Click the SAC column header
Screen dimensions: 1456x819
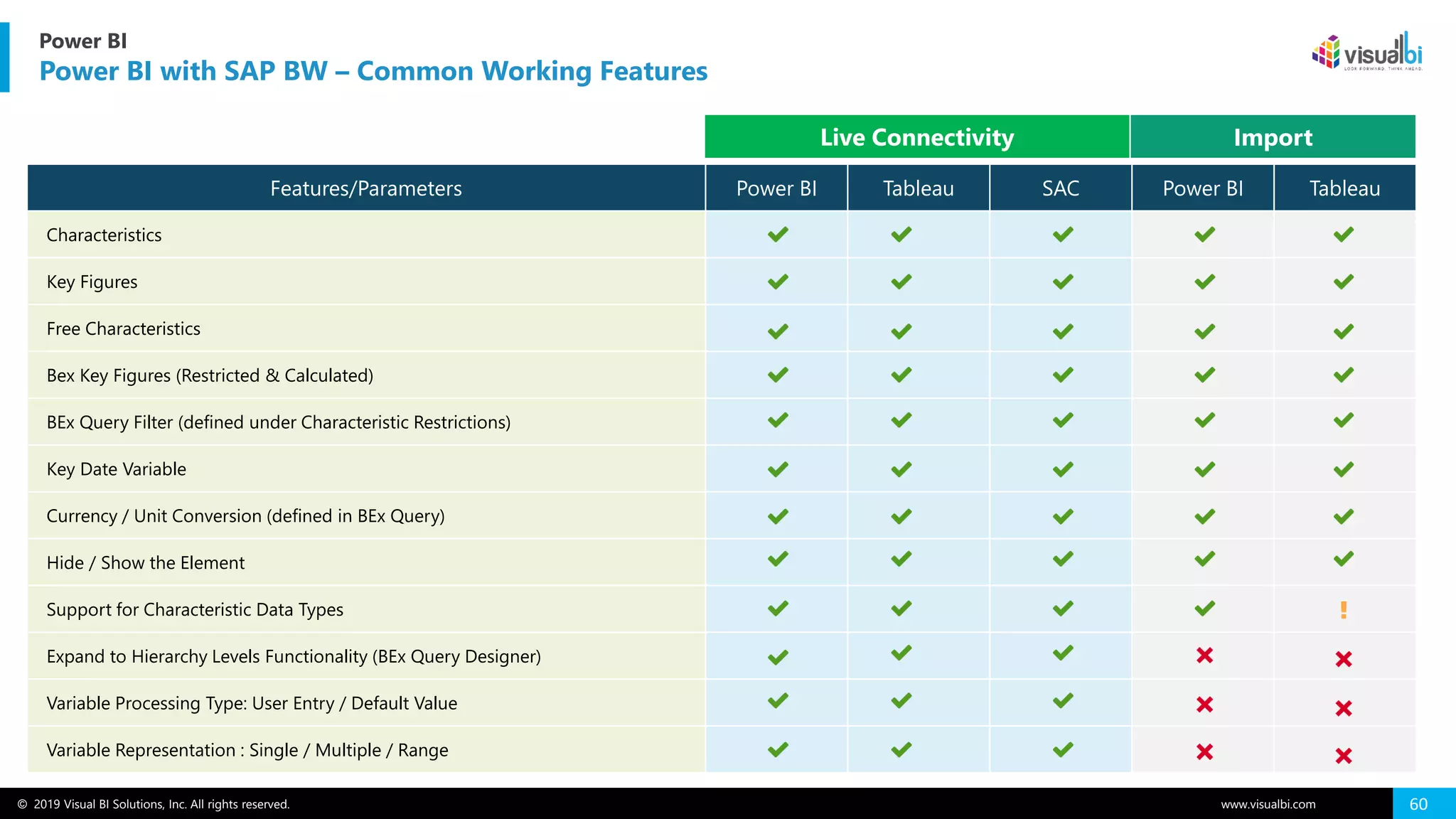coord(1060,188)
